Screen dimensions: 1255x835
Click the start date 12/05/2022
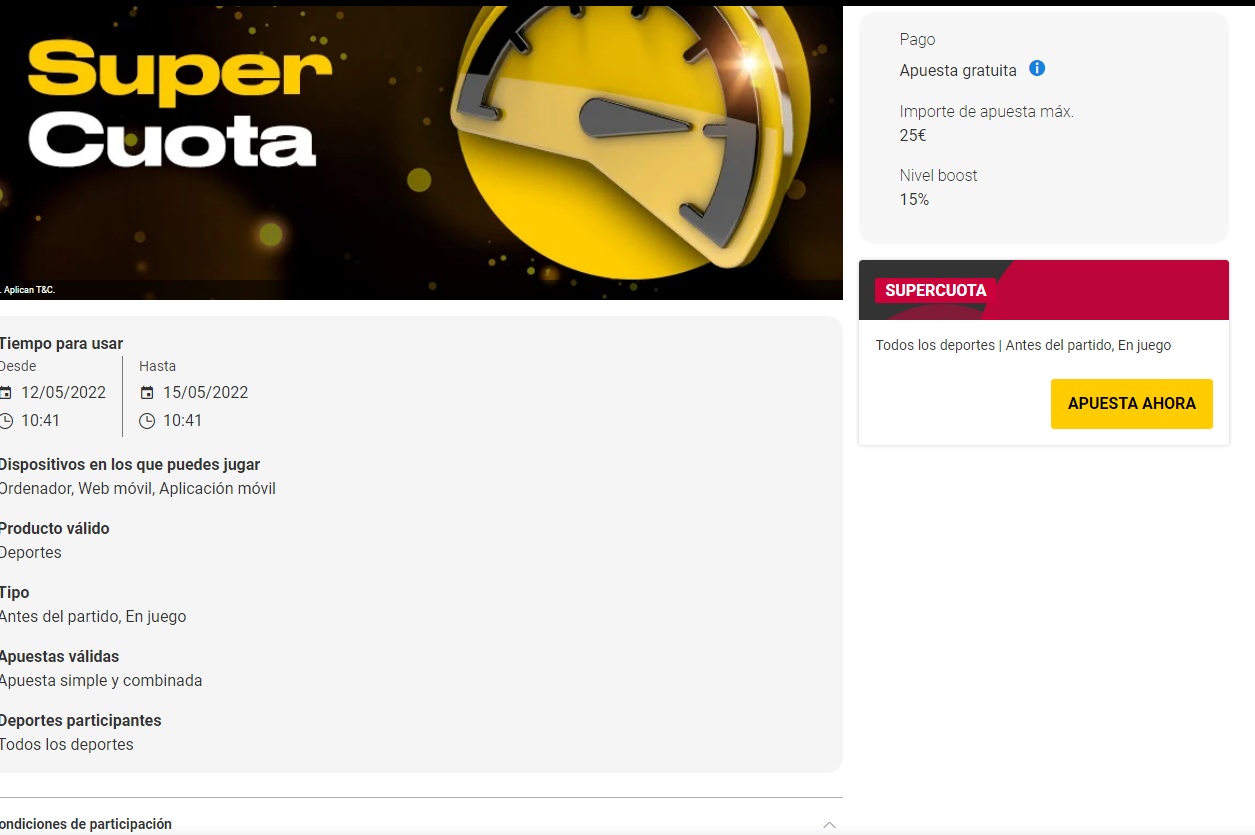click(63, 392)
